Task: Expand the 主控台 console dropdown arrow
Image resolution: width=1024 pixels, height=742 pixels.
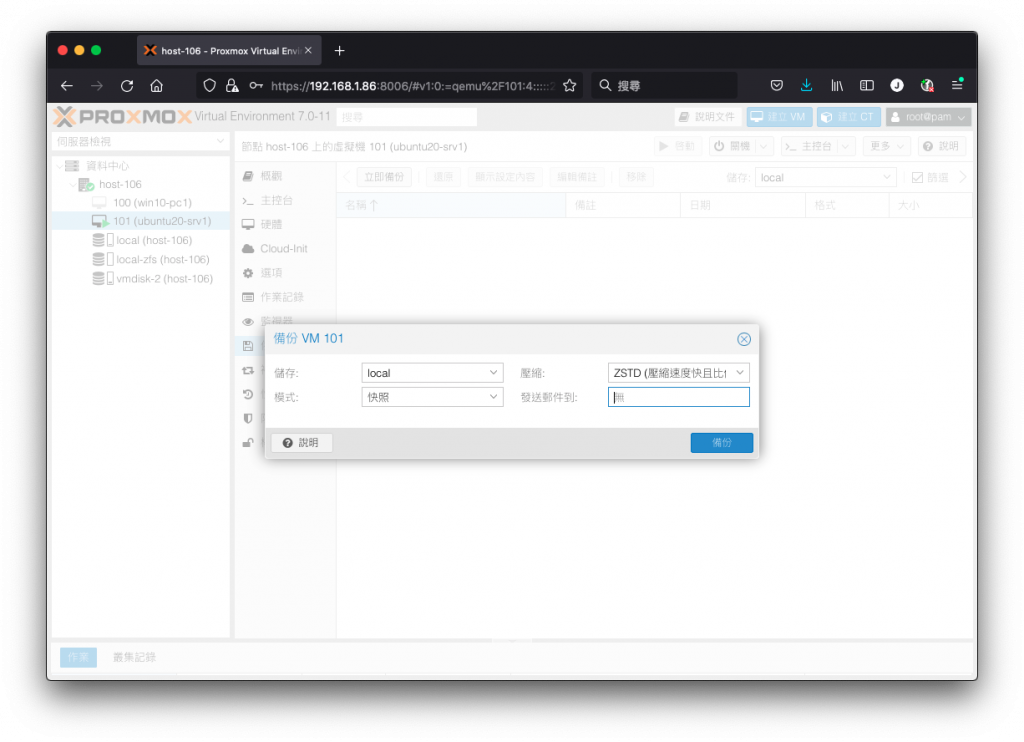Action: click(x=846, y=146)
